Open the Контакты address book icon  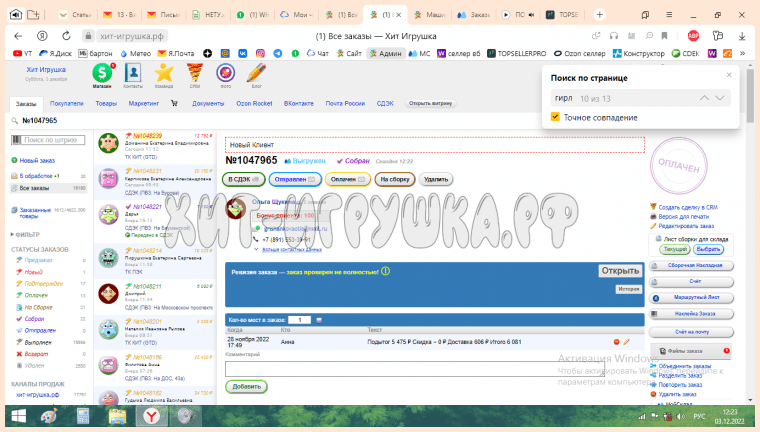click(x=133, y=73)
